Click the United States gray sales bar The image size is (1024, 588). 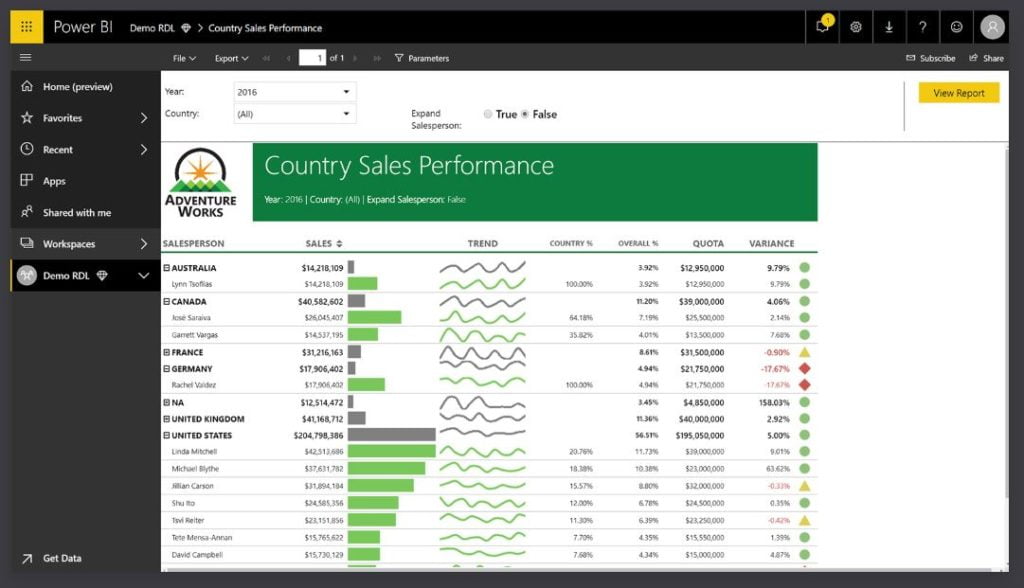click(x=392, y=434)
